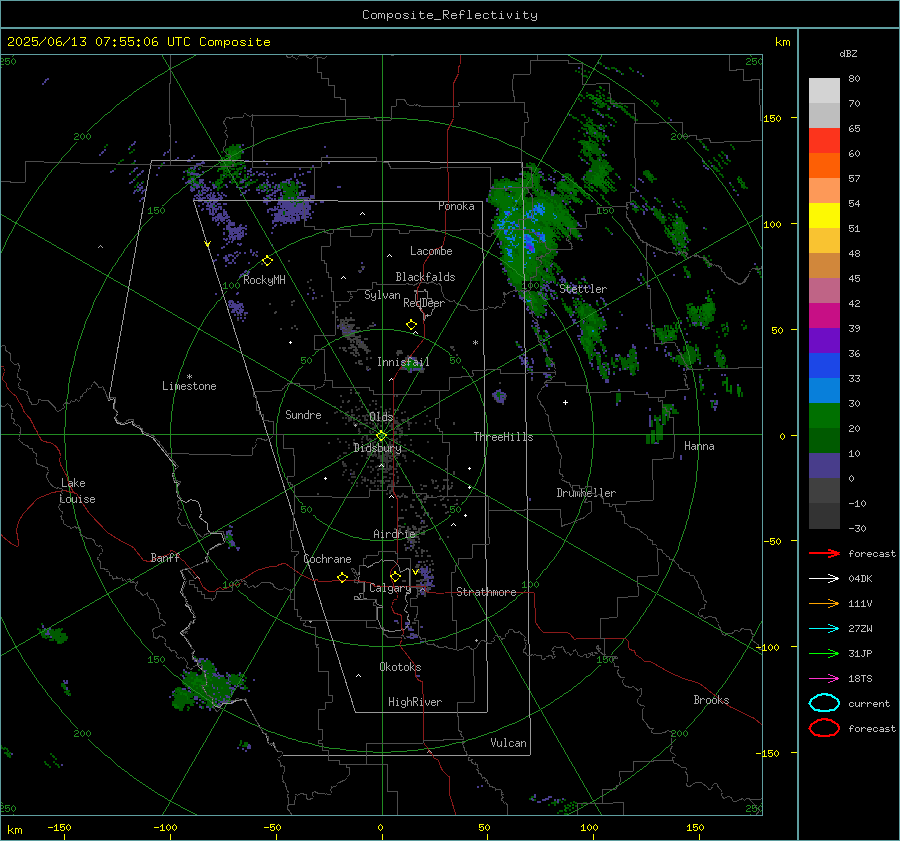Click the magenta 39-42 dBZ legend swatch

pyautogui.click(x=824, y=316)
